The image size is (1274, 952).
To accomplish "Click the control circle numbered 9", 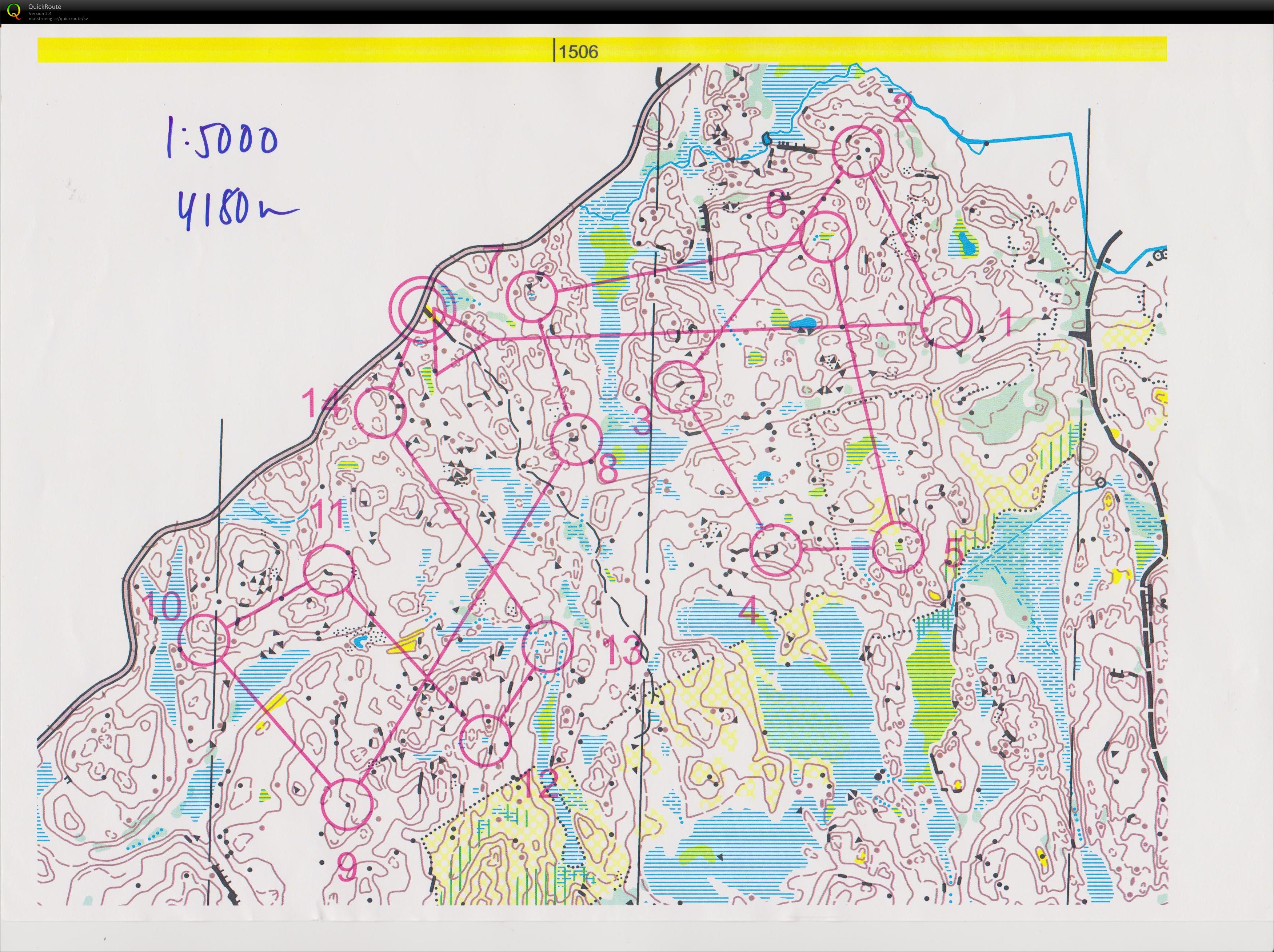I will tap(346, 805).
